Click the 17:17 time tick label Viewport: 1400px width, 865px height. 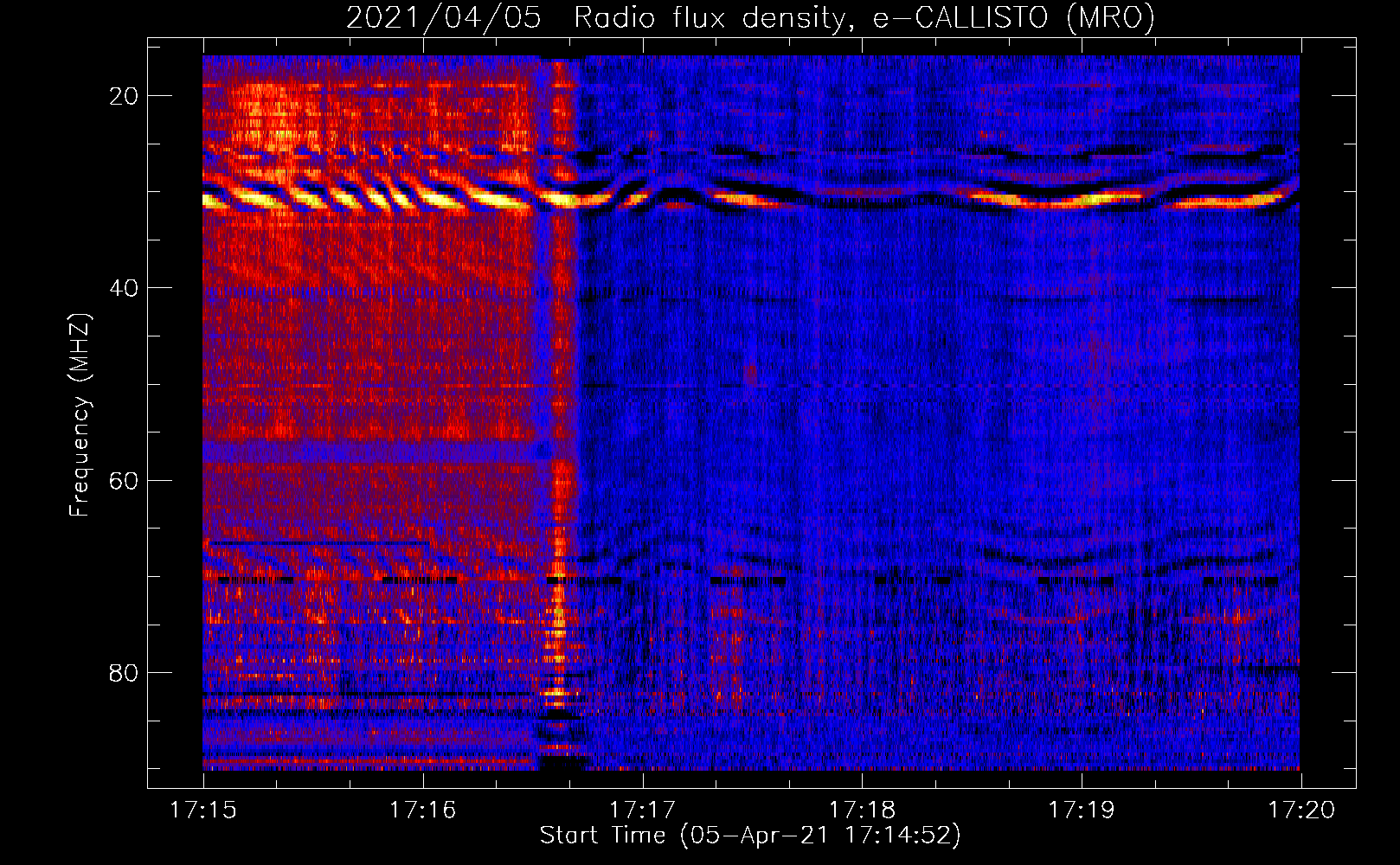643,811
